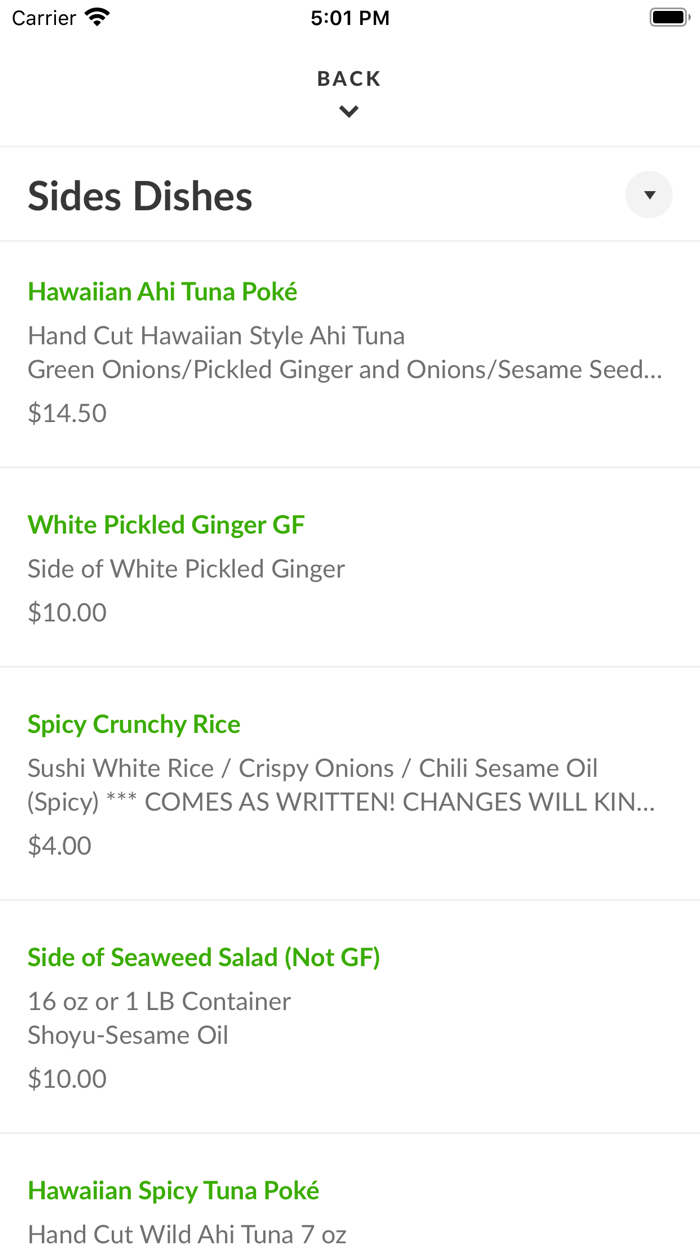
Task: Tap the $14.50 price label
Action: 66,412
